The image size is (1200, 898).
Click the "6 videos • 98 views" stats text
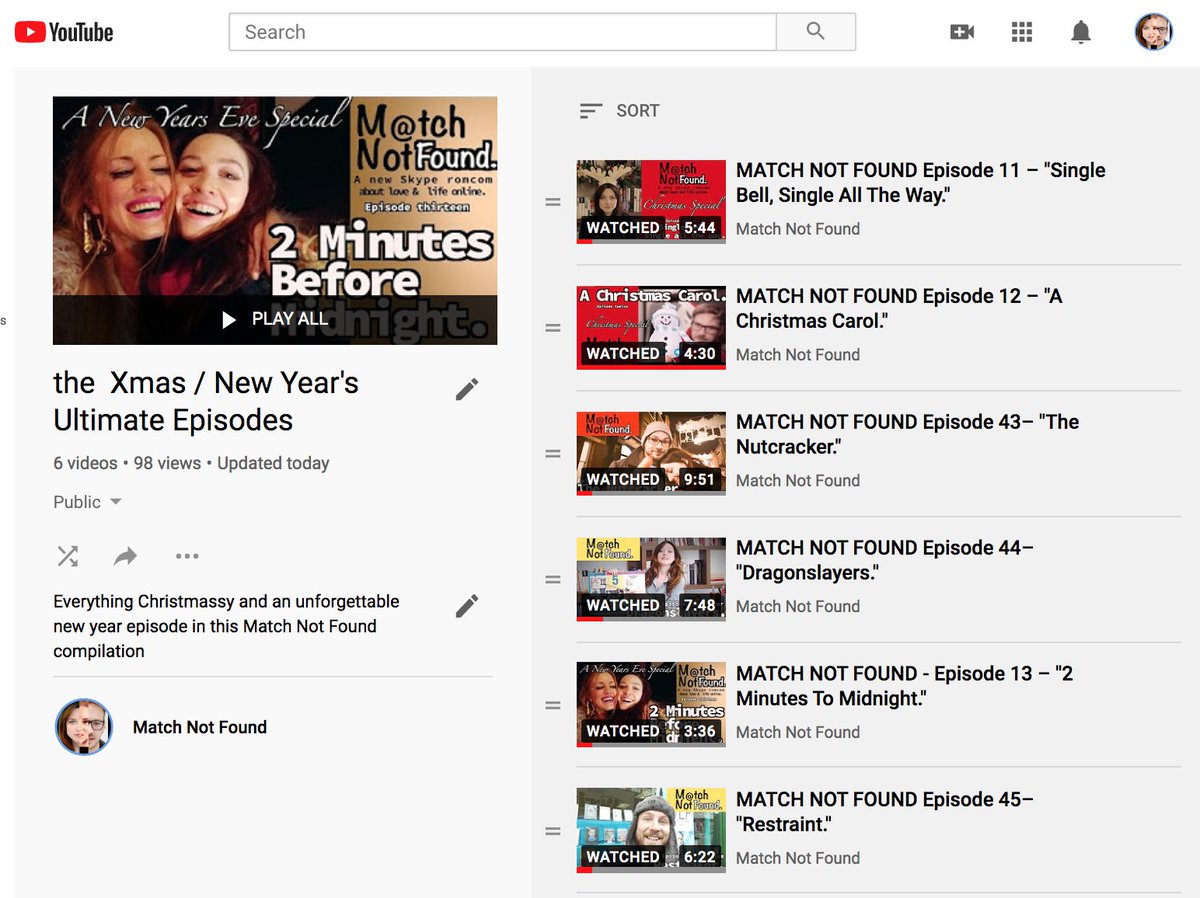point(127,463)
